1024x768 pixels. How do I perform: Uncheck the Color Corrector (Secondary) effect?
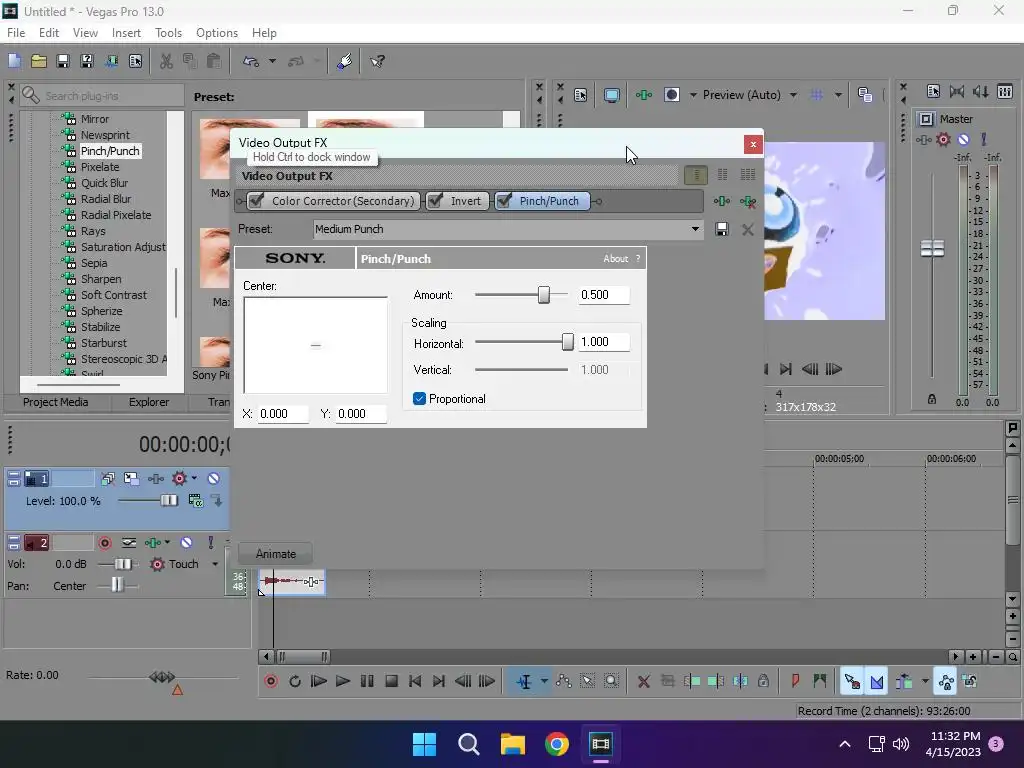click(257, 200)
